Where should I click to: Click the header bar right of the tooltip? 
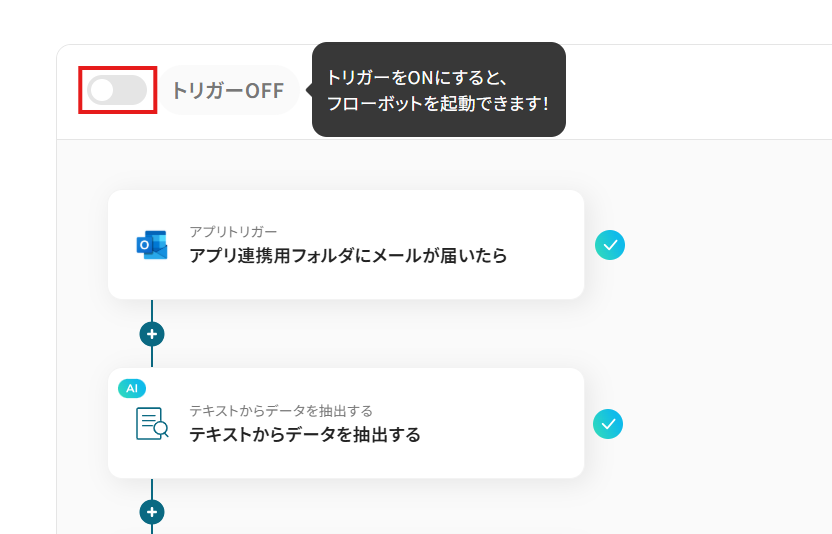pos(700,90)
